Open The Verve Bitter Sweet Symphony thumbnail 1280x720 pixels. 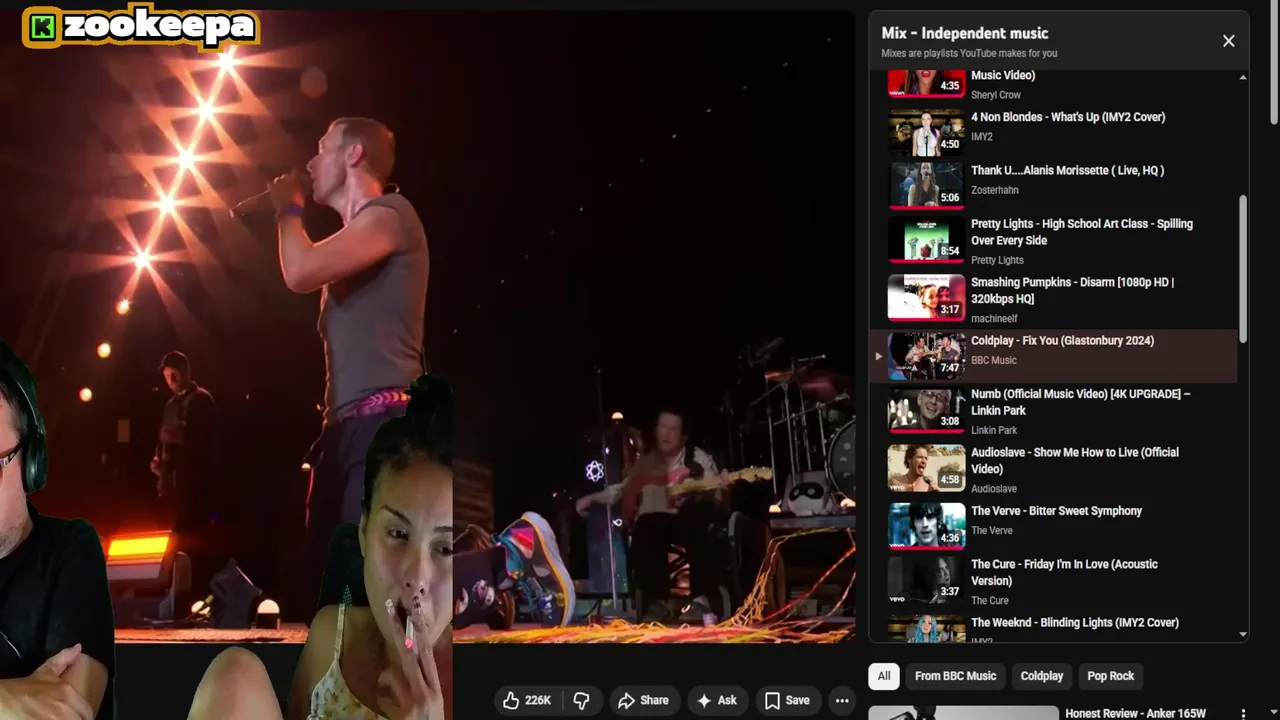tap(927, 525)
